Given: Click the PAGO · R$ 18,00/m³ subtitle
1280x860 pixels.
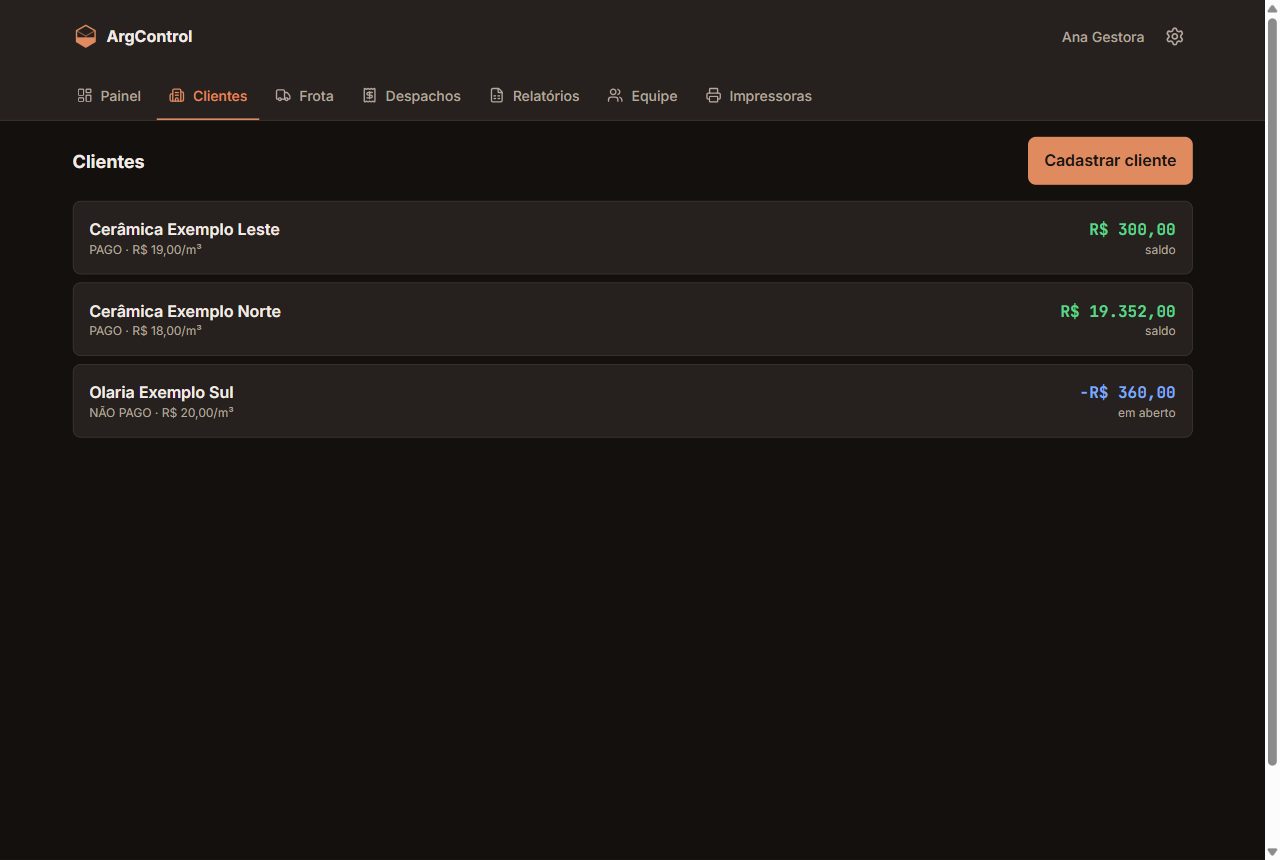Looking at the screenshot, I should point(145,331).
